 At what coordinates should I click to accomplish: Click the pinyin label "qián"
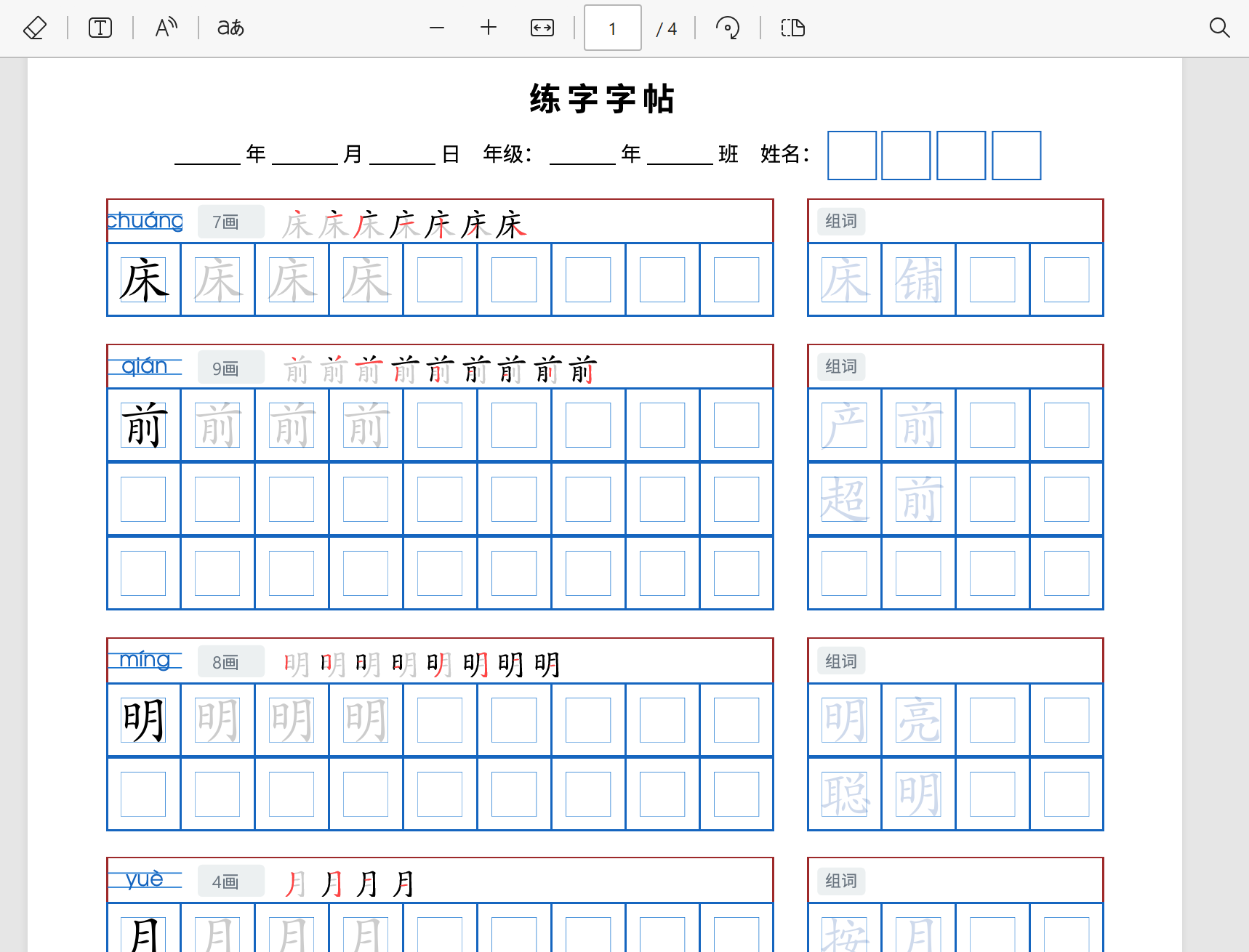(x=145, y=366)
